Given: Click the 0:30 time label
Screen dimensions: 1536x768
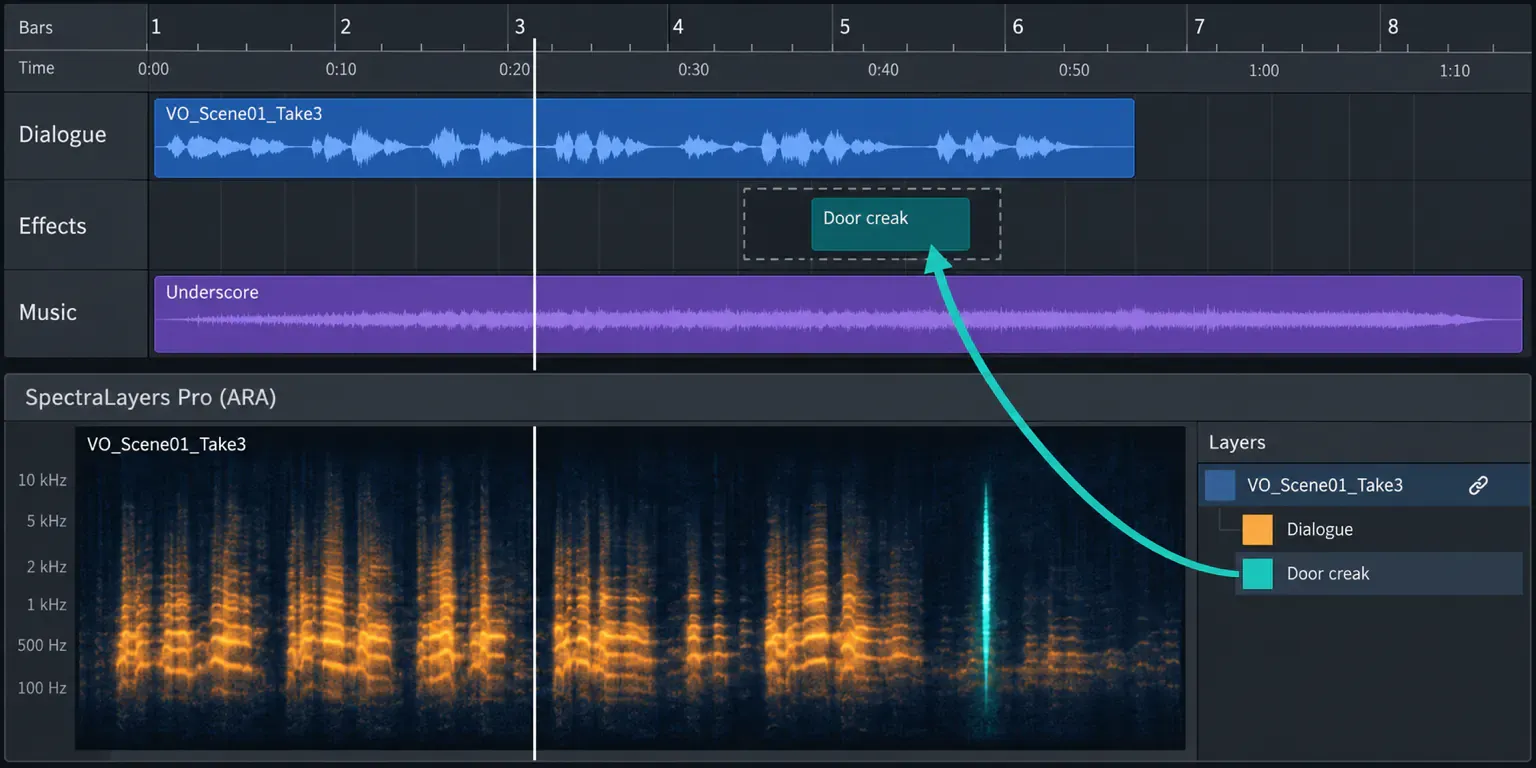Looking at the screenshot, I should coord(694,70).
